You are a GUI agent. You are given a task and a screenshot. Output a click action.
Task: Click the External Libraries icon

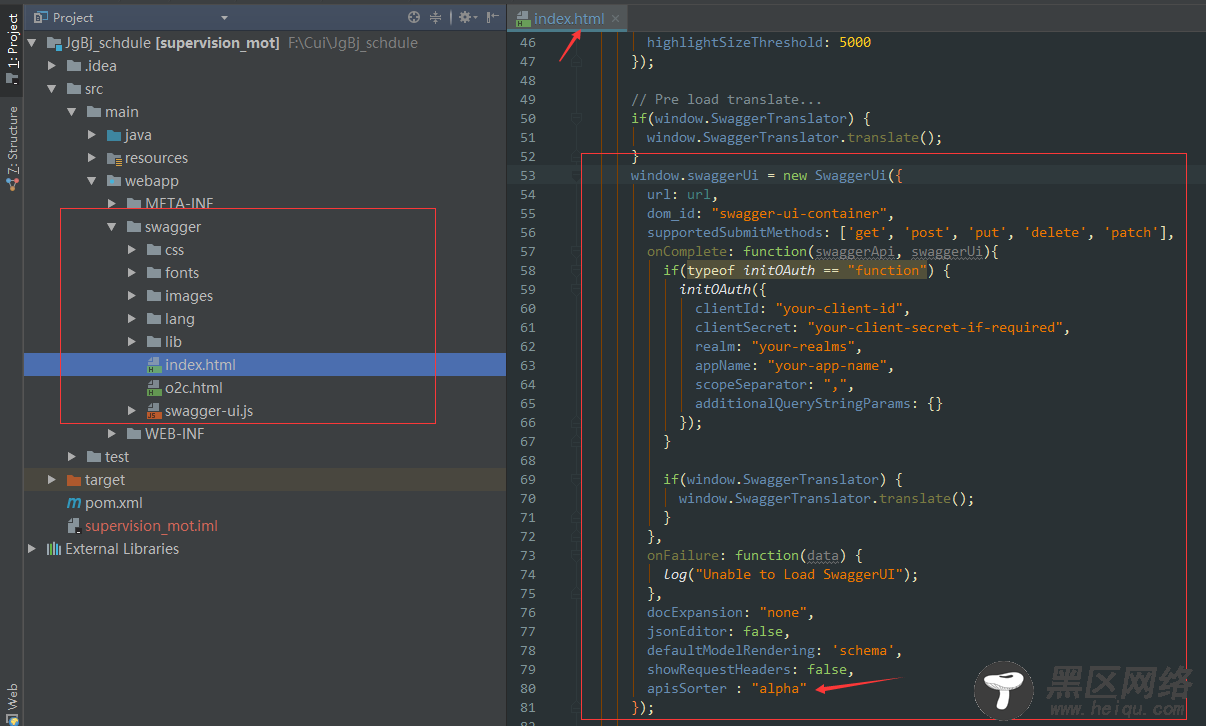pos(53,549)
